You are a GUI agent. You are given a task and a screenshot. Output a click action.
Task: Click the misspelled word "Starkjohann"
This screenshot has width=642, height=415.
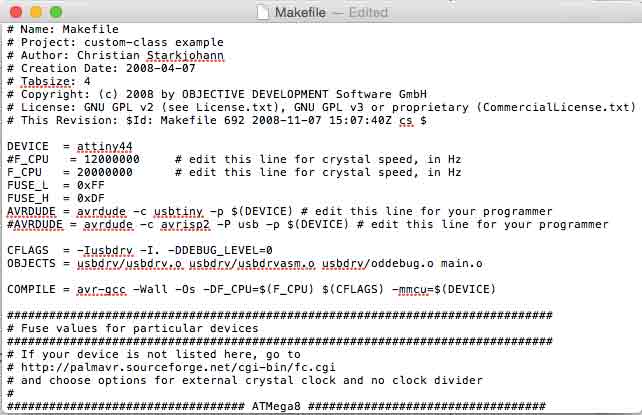tap(185, 56)
